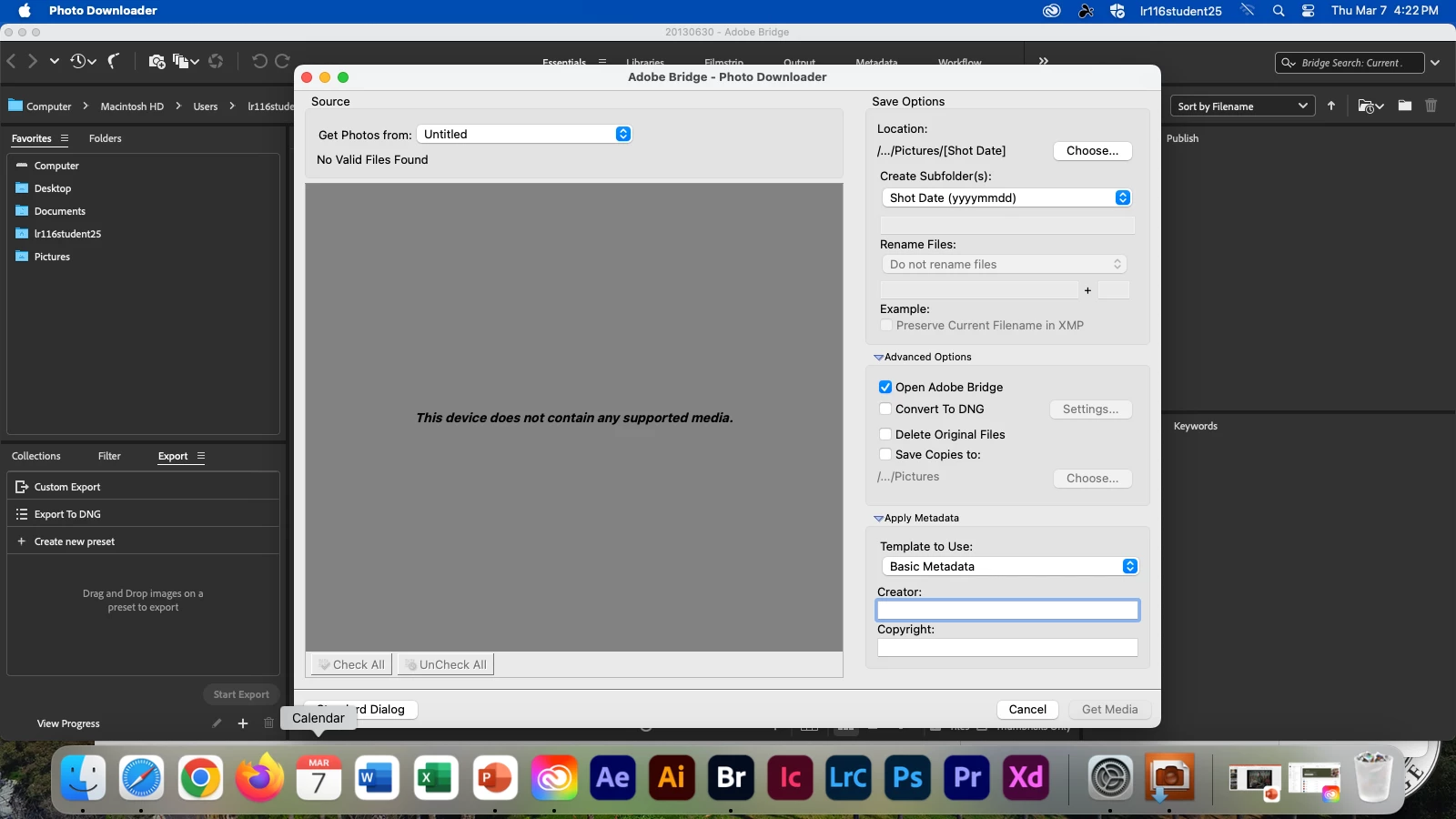Click Cancel button
The image size is (1456, 819).
[1027, 710]
